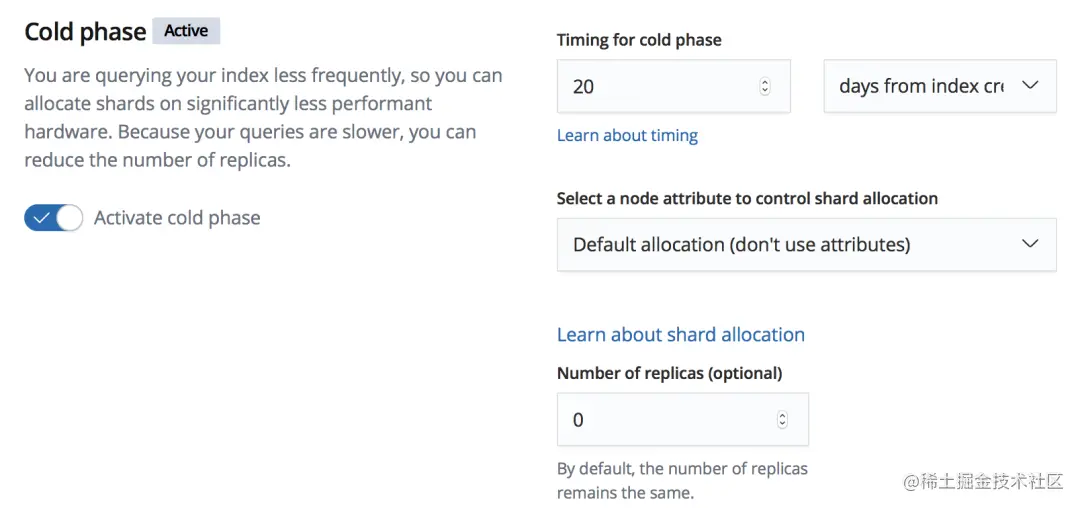Image resolution: width=1080 pixels, height=508 pixels.
Task: Decrement Number of replicas with down arrow
Action: point(782,425)
